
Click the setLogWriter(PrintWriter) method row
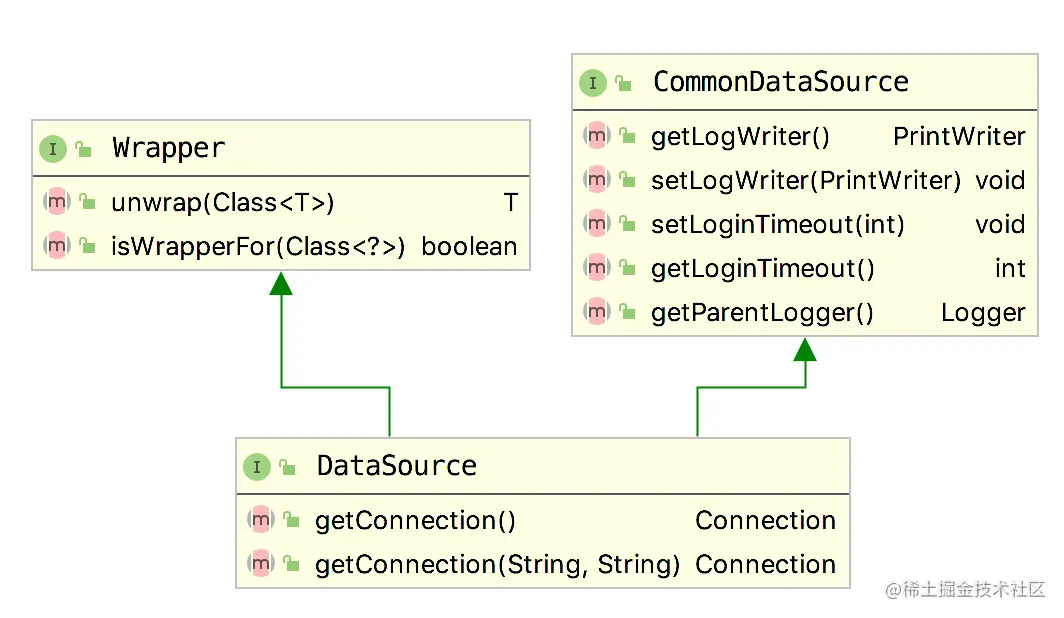805,180
